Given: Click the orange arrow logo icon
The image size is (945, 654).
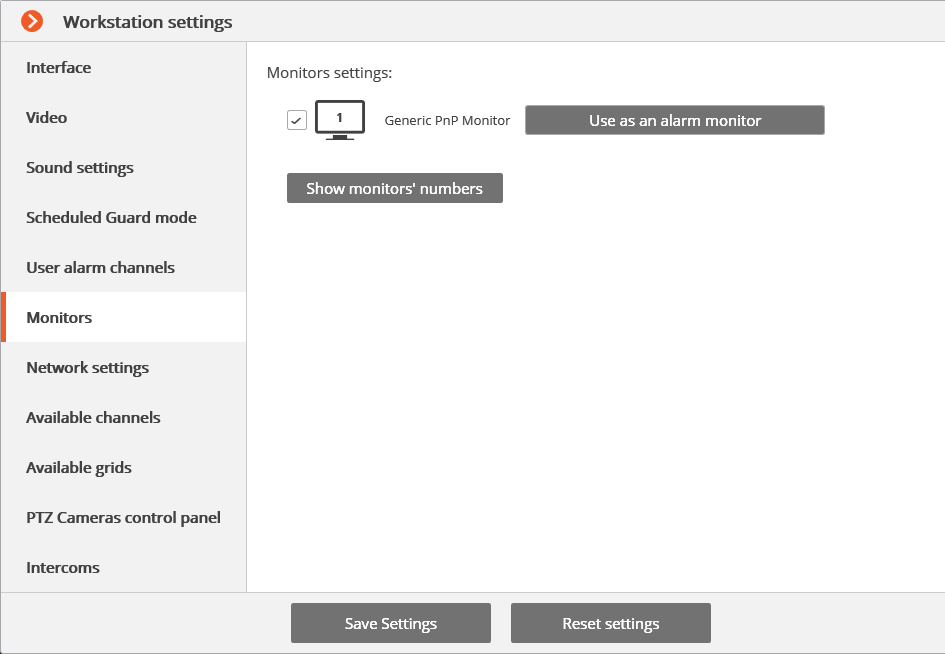Looking at the screenshot, I should pos(32,21).
